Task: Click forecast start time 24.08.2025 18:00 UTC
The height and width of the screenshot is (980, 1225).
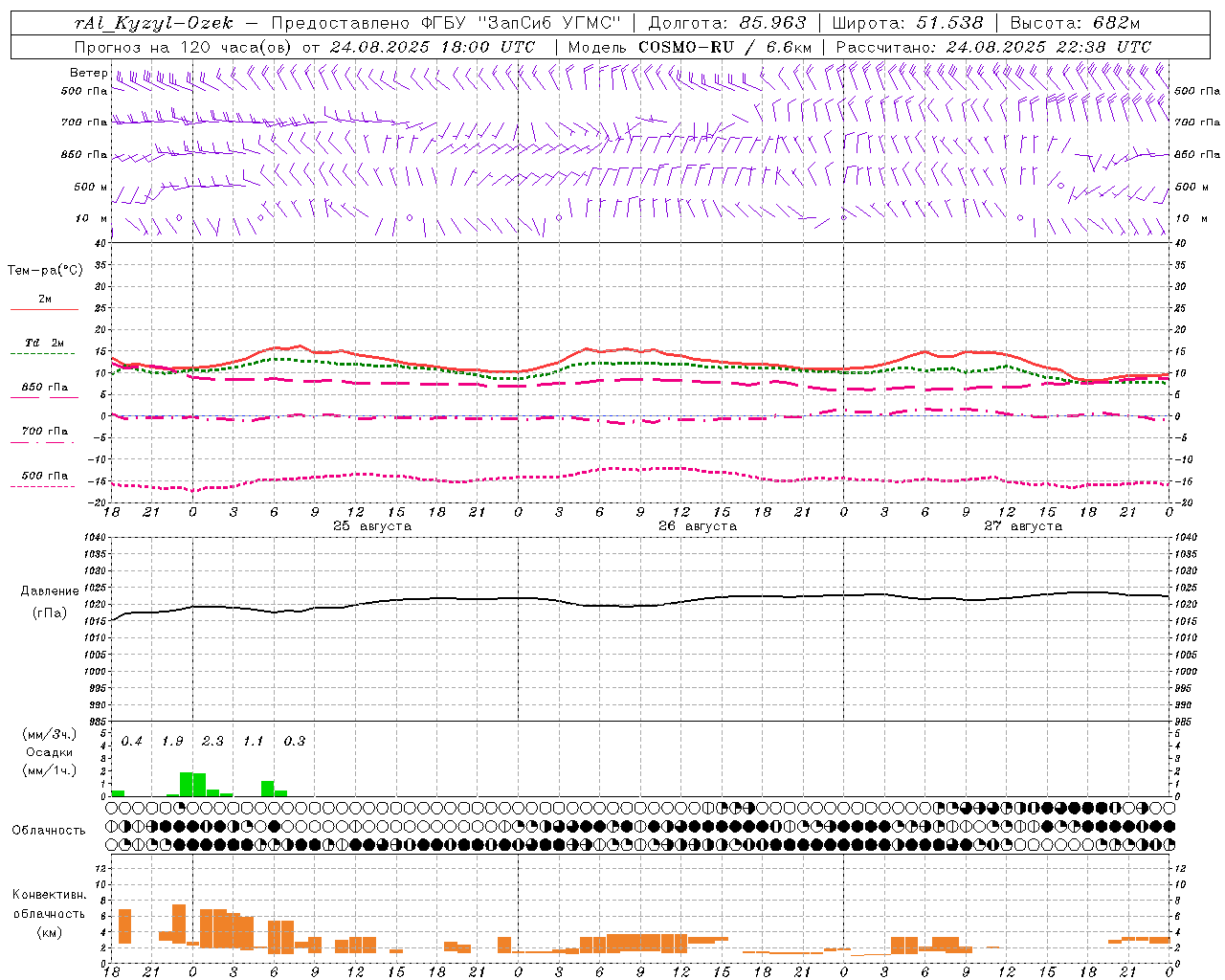Action: 433,47
